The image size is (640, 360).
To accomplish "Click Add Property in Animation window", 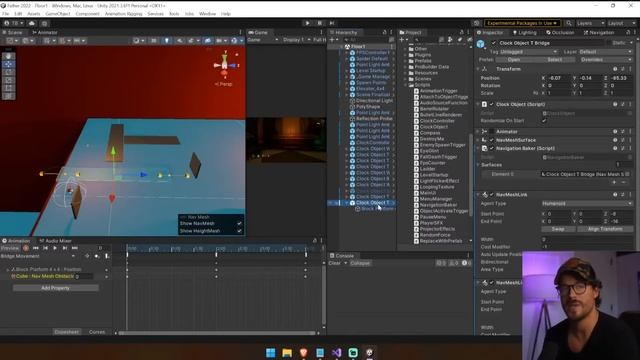I will pyautogui.click(x=56, y=288).
